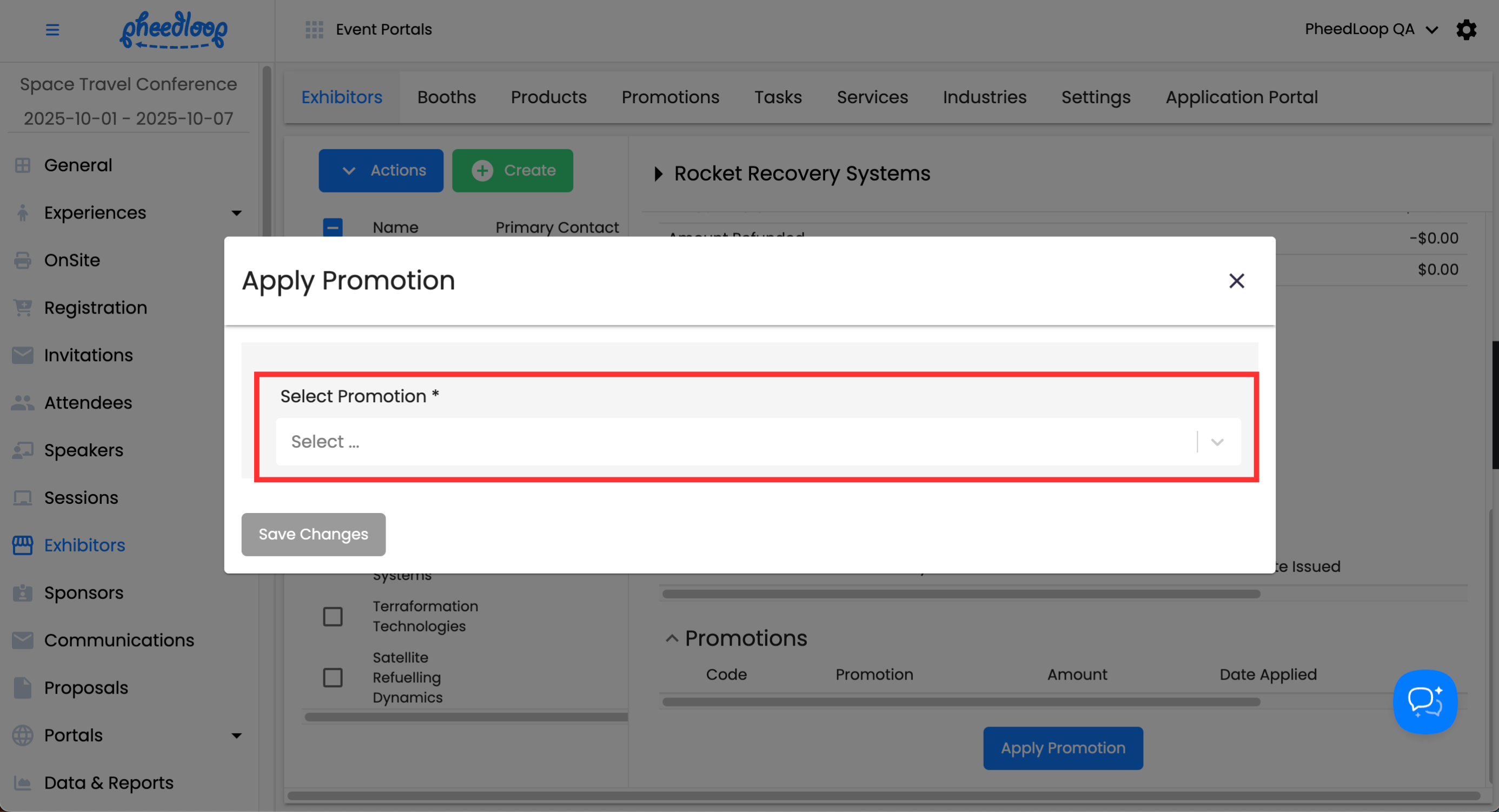The width and height of the screenshot is (1499, 812).
Task: Open the settings gear icon
Action: coord(1466,29)
